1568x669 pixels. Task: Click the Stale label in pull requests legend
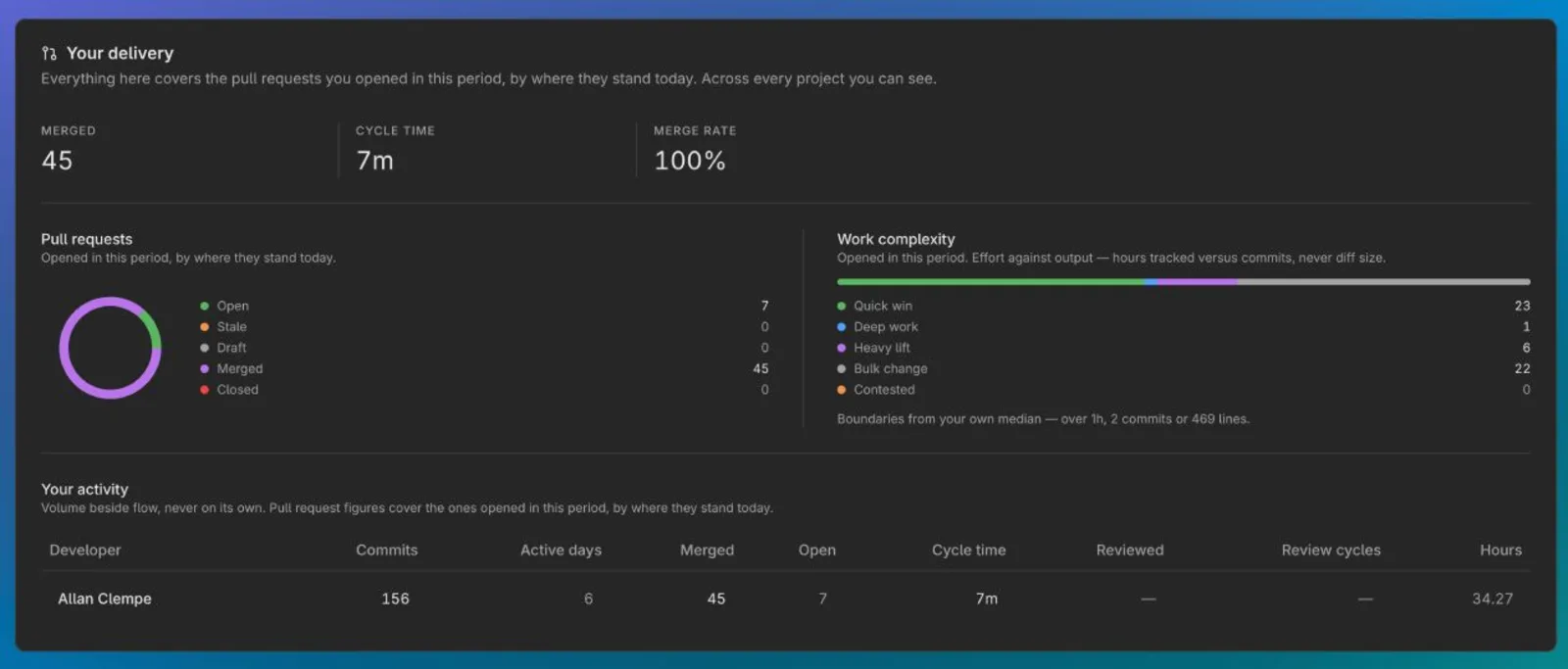pos(231,327)
